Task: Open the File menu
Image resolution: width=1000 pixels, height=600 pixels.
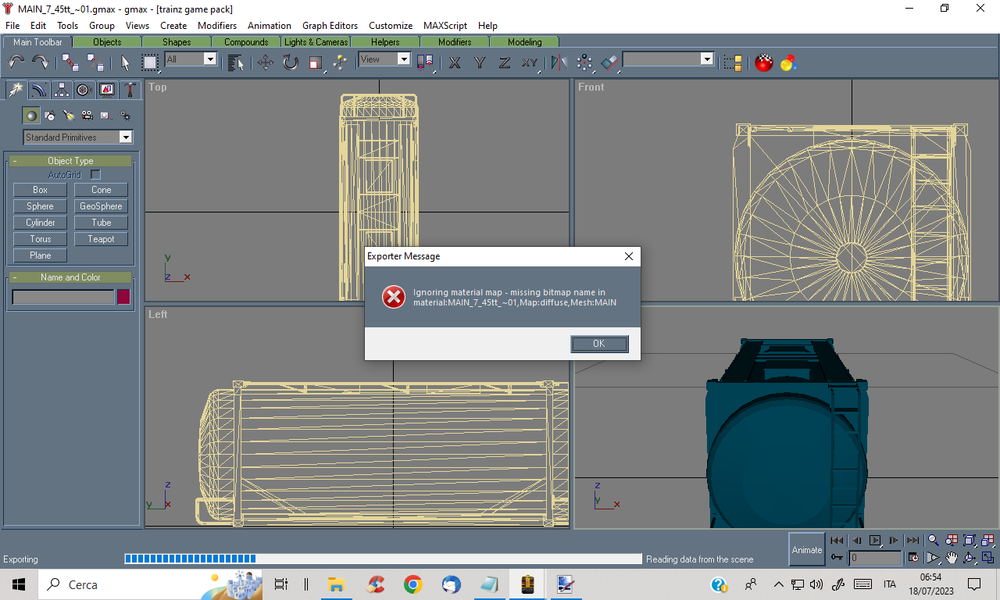Action: click(x=13, y=26)
